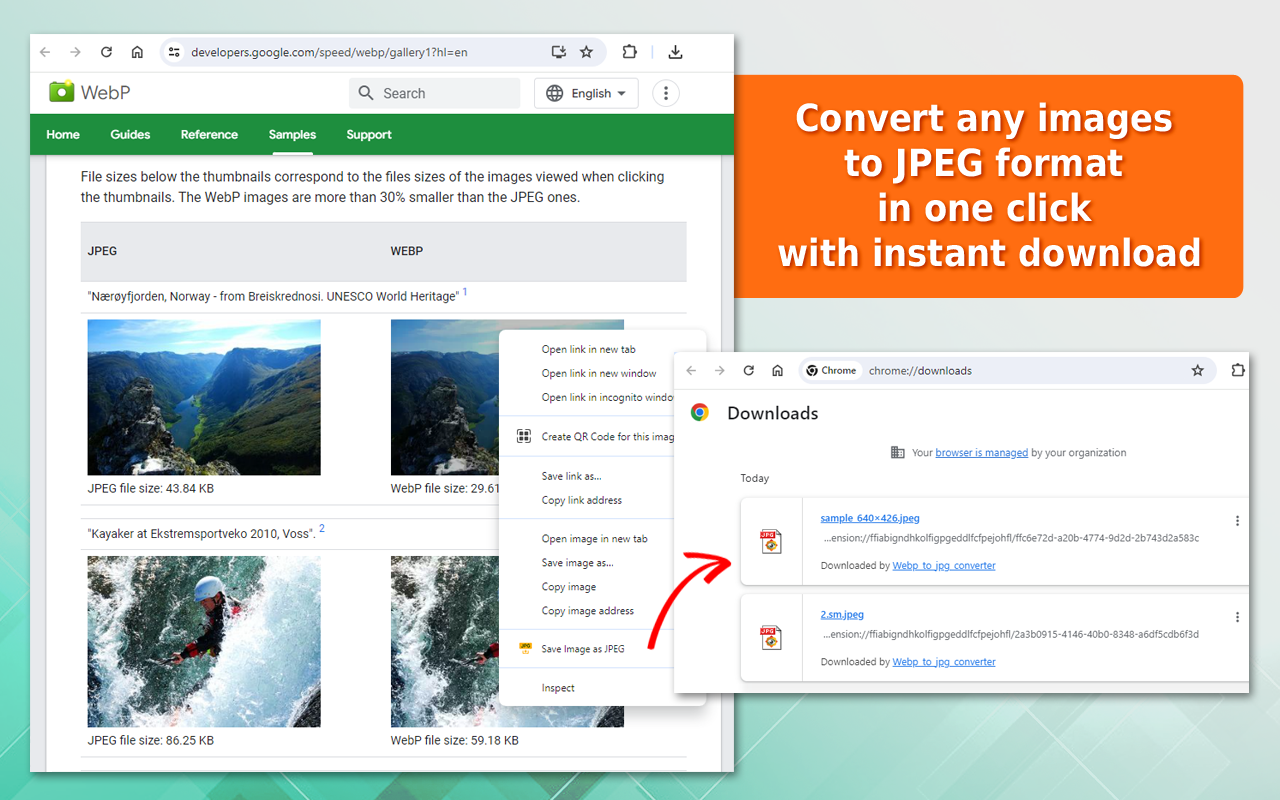
Task: Choose Open link in new tab
Action: 588,349
